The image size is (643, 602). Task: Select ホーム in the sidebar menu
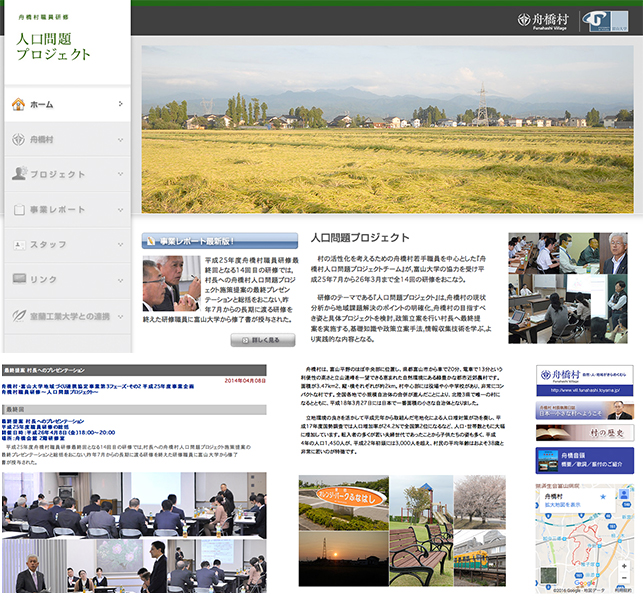pos(68,104)
